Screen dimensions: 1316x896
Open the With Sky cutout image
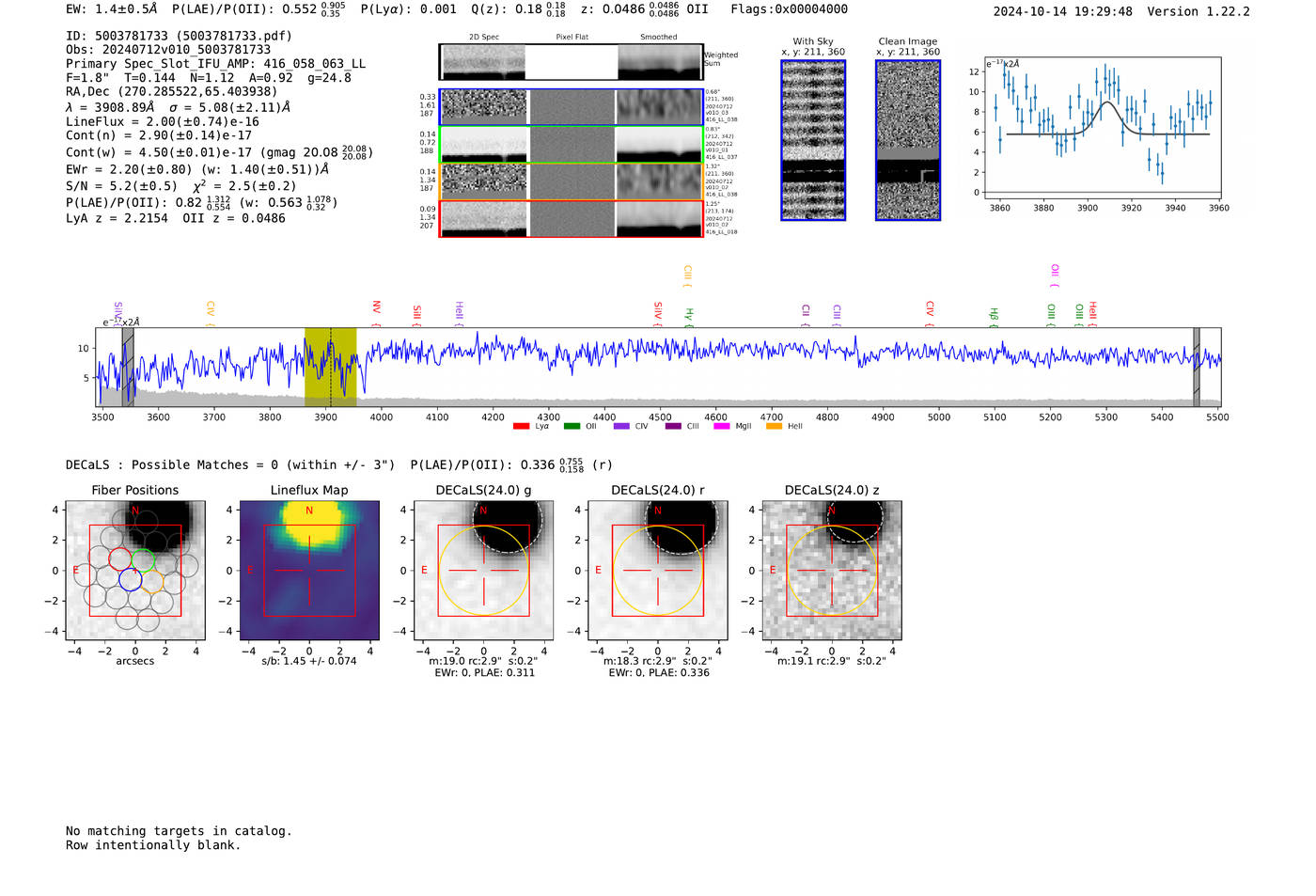(x=813, y=140)
